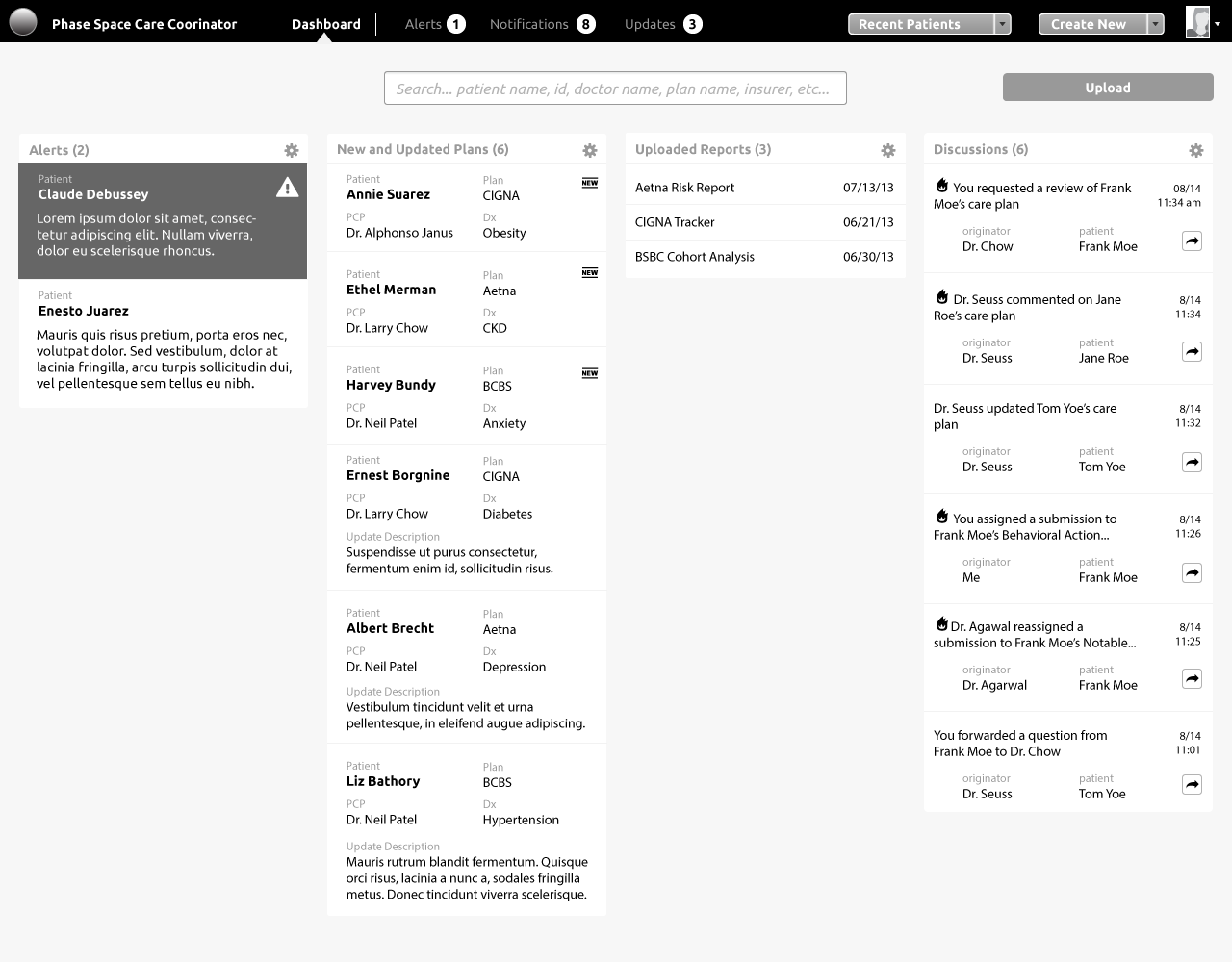
Task: Click the patient search field
Action: pos(615,89)
